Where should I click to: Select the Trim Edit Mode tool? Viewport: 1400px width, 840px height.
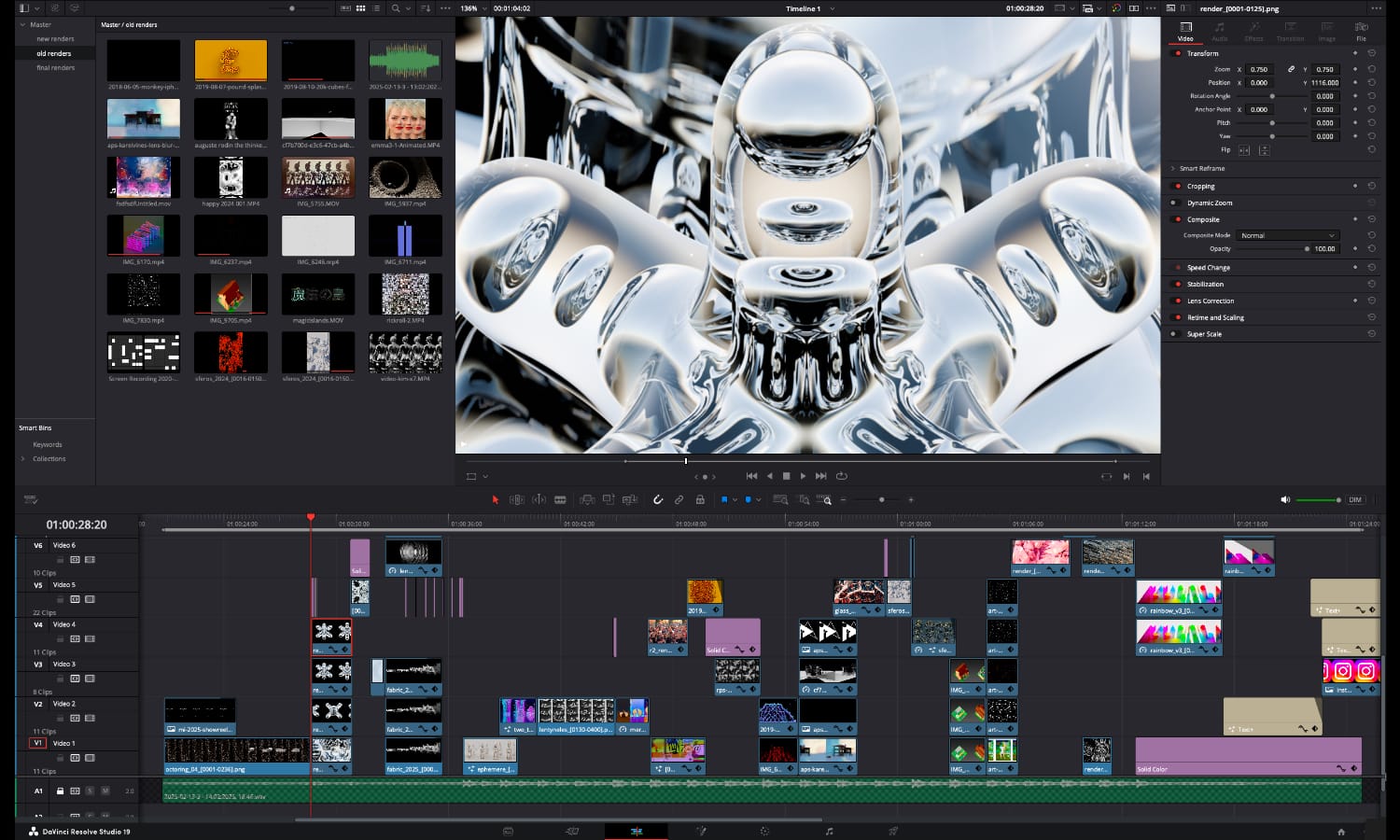(516, 499)
